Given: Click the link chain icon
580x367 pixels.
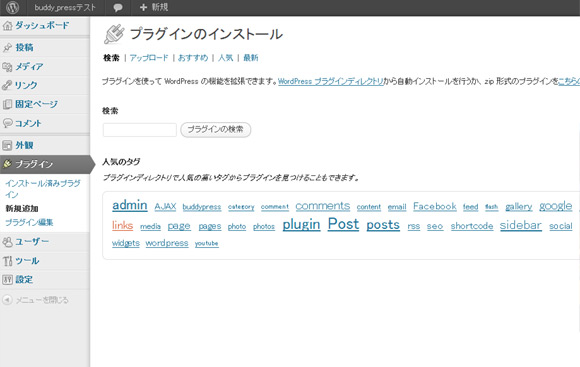Looking at the screenshot, I should 7,85.
